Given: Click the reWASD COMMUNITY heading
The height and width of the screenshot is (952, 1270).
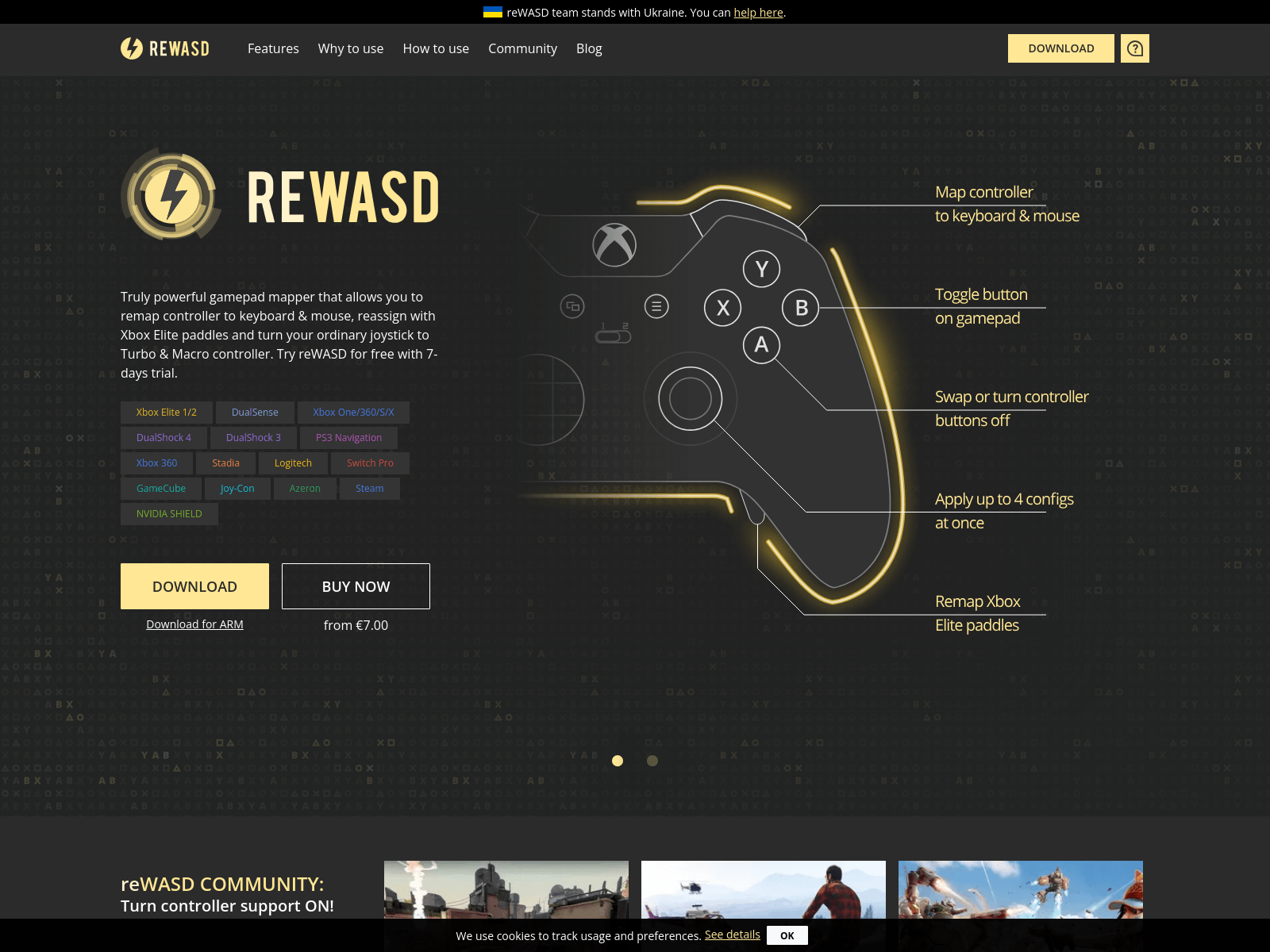Looking at the screenshot, I should tap(222, 884).
